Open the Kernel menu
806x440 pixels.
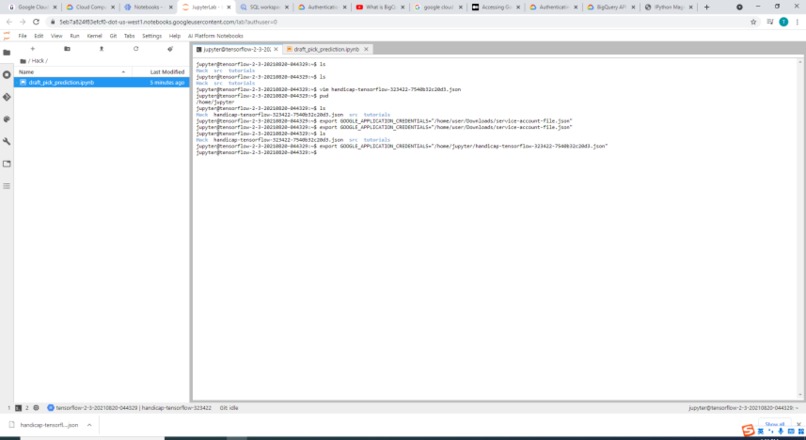(x=94, y=36)
